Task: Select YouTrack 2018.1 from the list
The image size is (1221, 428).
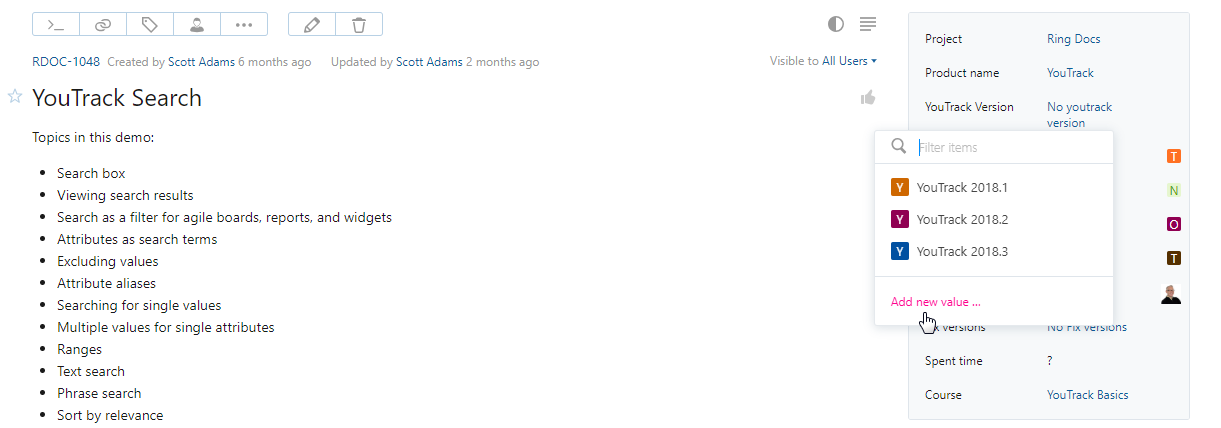Action: pos(962,188)
